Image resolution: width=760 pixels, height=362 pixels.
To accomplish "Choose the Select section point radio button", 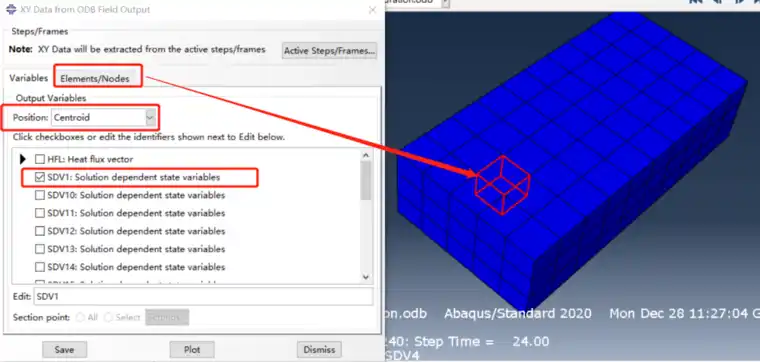I will point(108,318).
